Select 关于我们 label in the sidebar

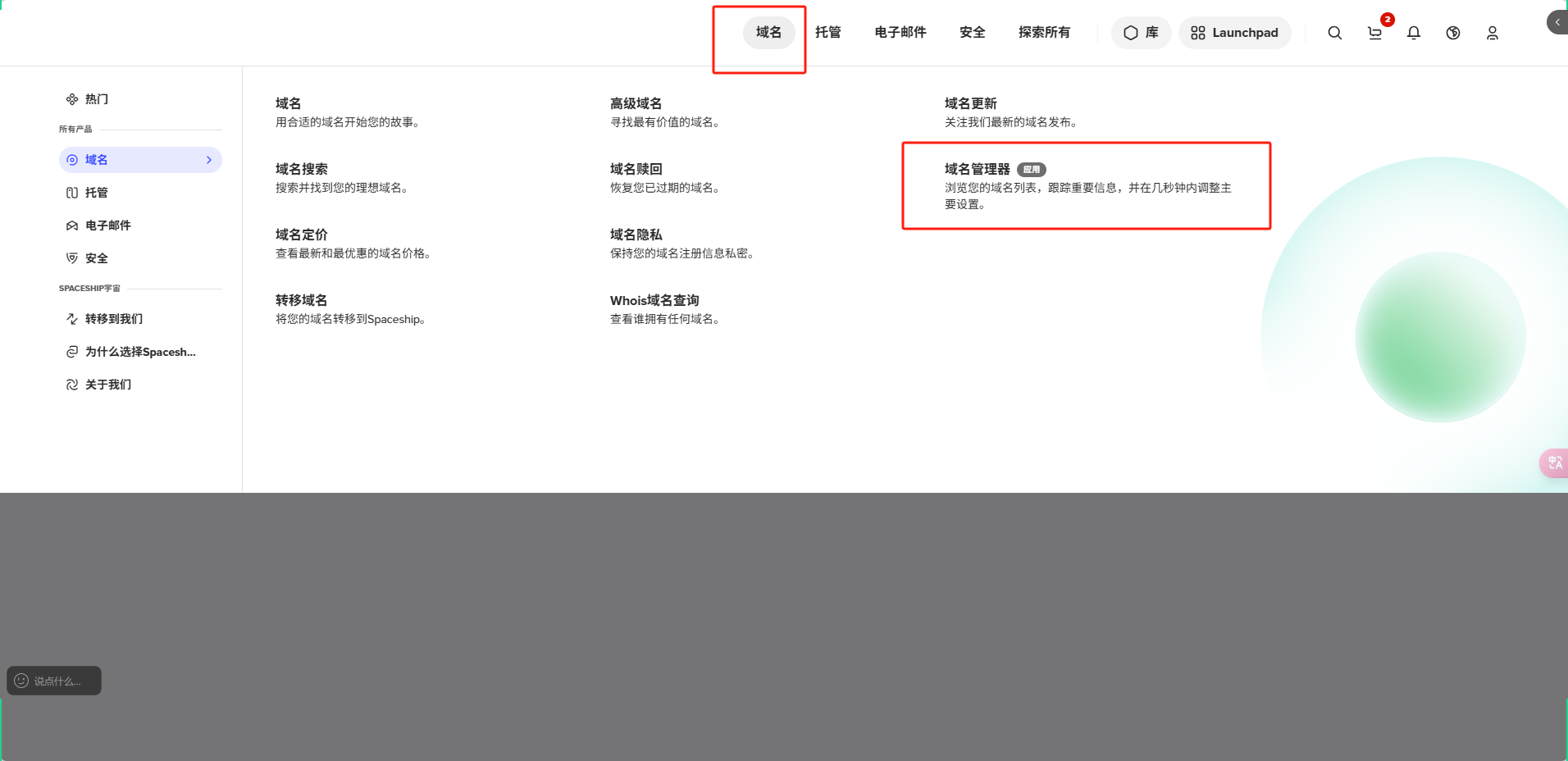point(108,385)
